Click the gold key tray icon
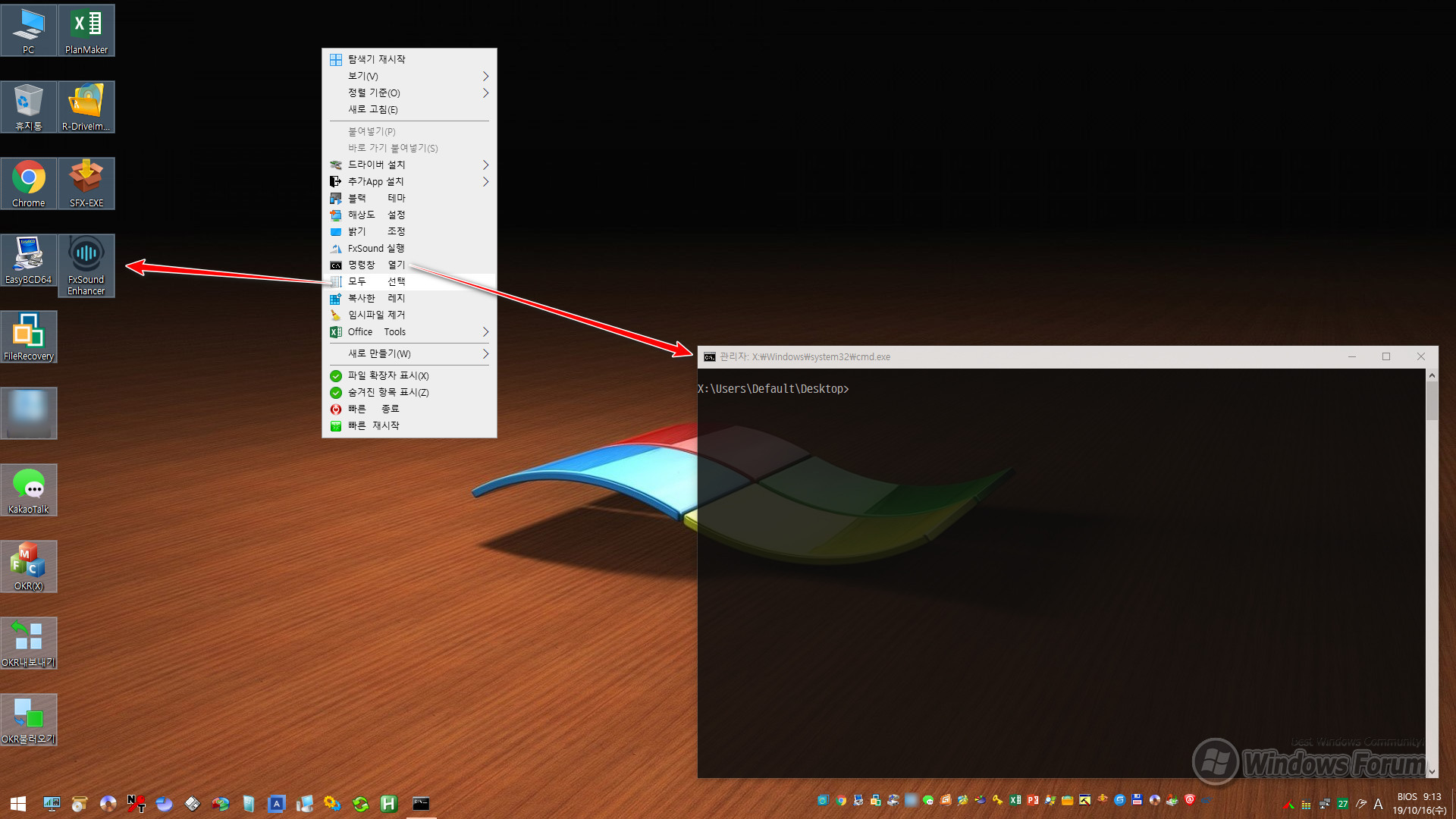The height and width of the screenshot is (819, 1456). pos(997,800)
